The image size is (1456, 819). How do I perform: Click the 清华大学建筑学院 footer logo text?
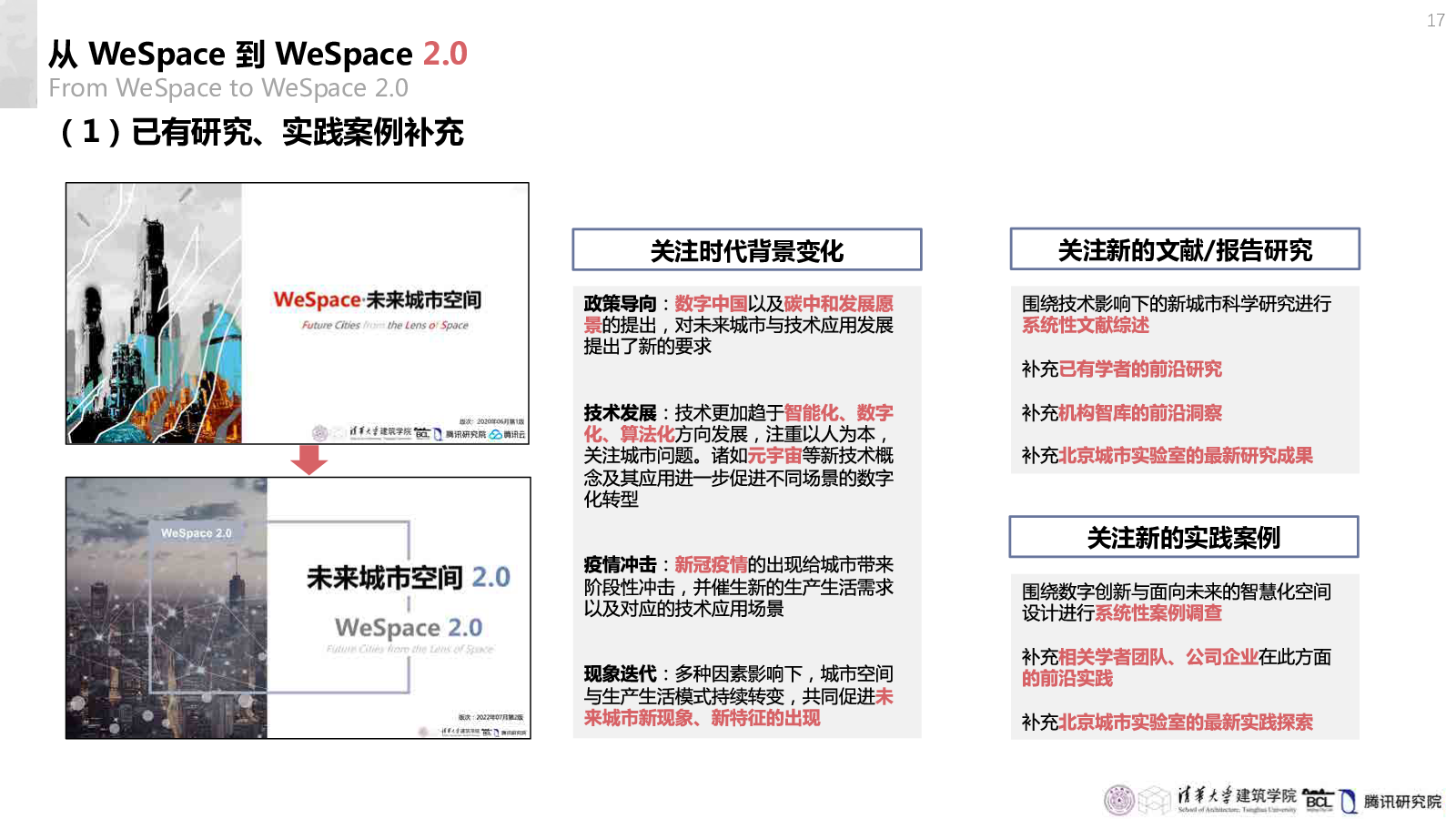(1237, 798)
